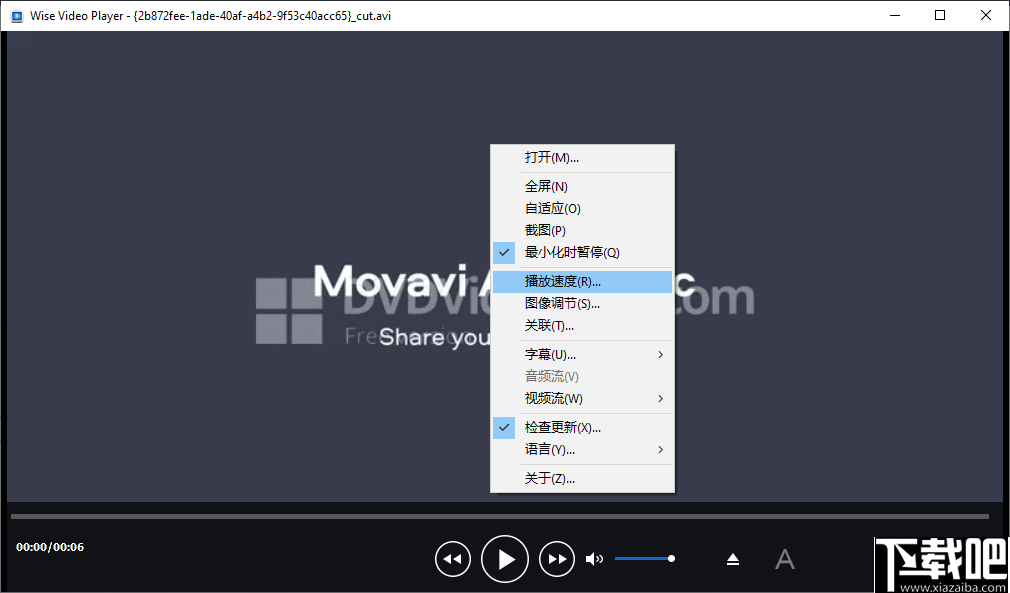Viewport: 1010px width, 593px height.
Task: Click the fast forward control
Action: tap(557, 558)
